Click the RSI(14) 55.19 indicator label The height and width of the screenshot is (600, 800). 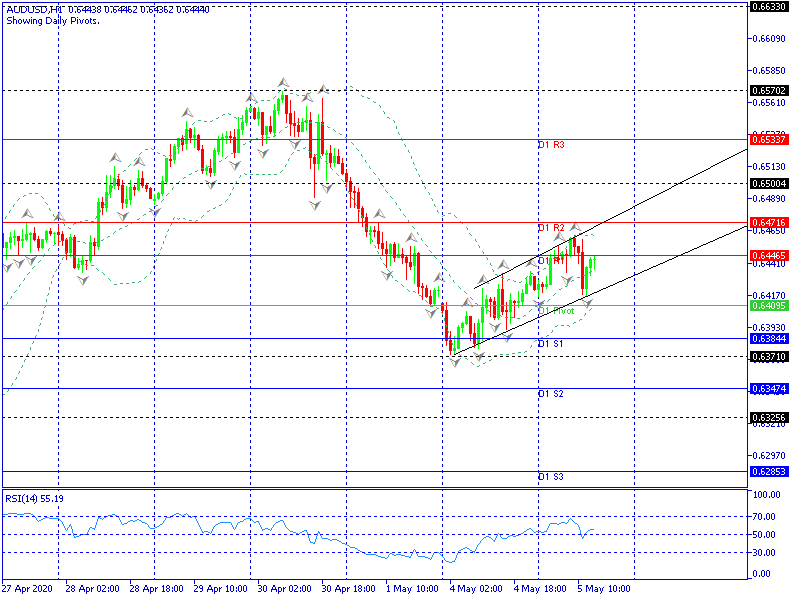pyautogui.click(x=35, y=498)
